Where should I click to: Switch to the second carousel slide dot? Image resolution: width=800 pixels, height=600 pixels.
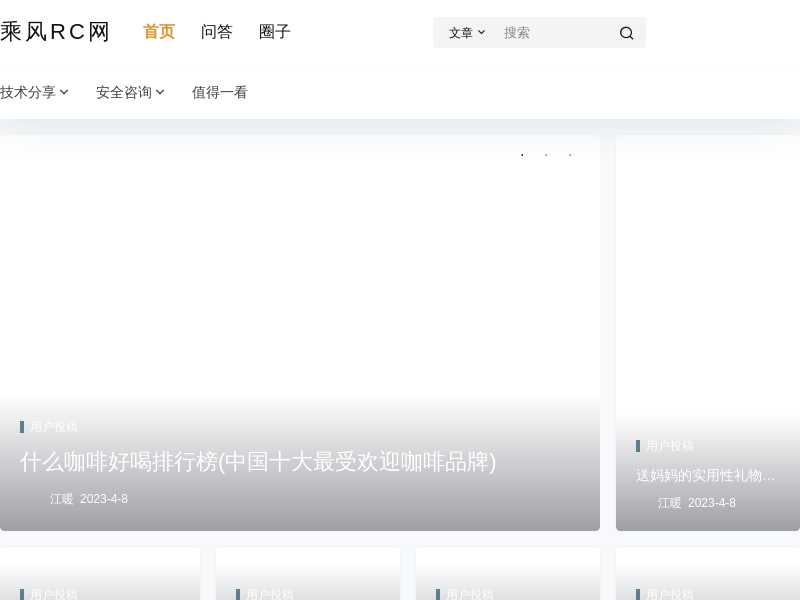[546, 155]
